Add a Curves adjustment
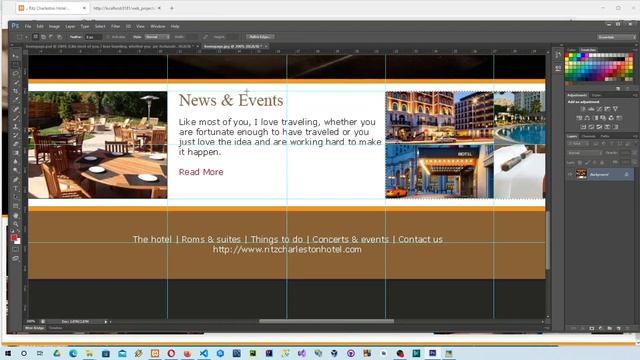 tap(599, 109)
